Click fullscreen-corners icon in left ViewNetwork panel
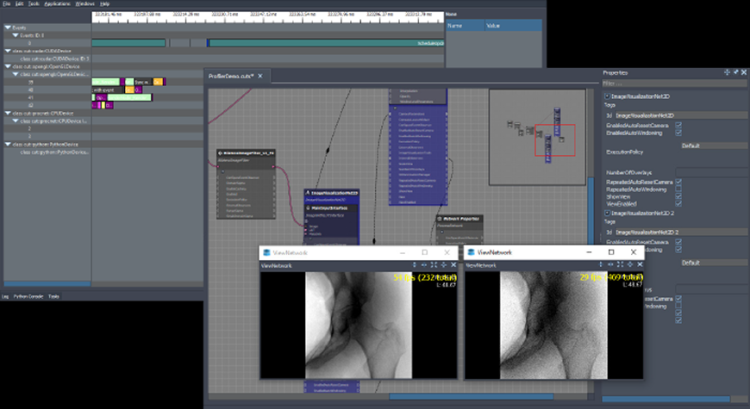The height and width of the screenshot is (409, 750). point(434,265)
